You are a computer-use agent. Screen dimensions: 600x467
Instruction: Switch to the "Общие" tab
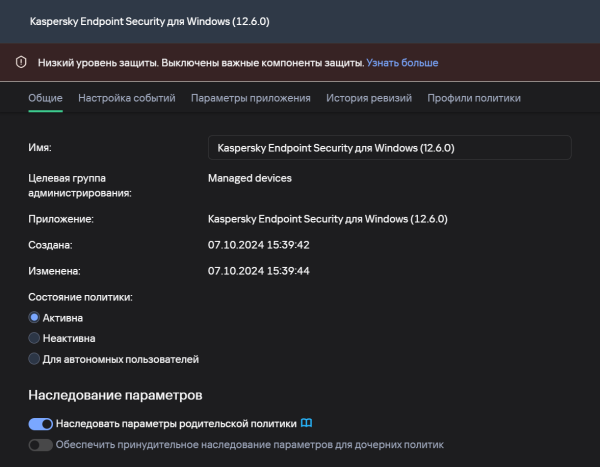[x=46, y=98]
